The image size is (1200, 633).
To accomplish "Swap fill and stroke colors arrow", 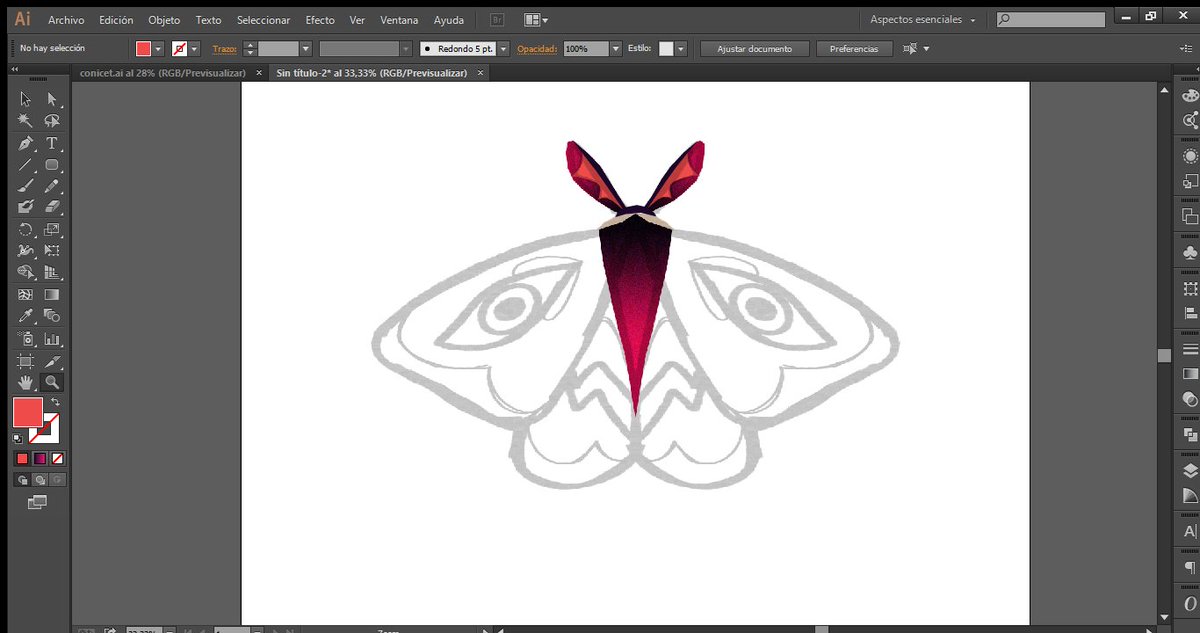I will coord(55,402).
